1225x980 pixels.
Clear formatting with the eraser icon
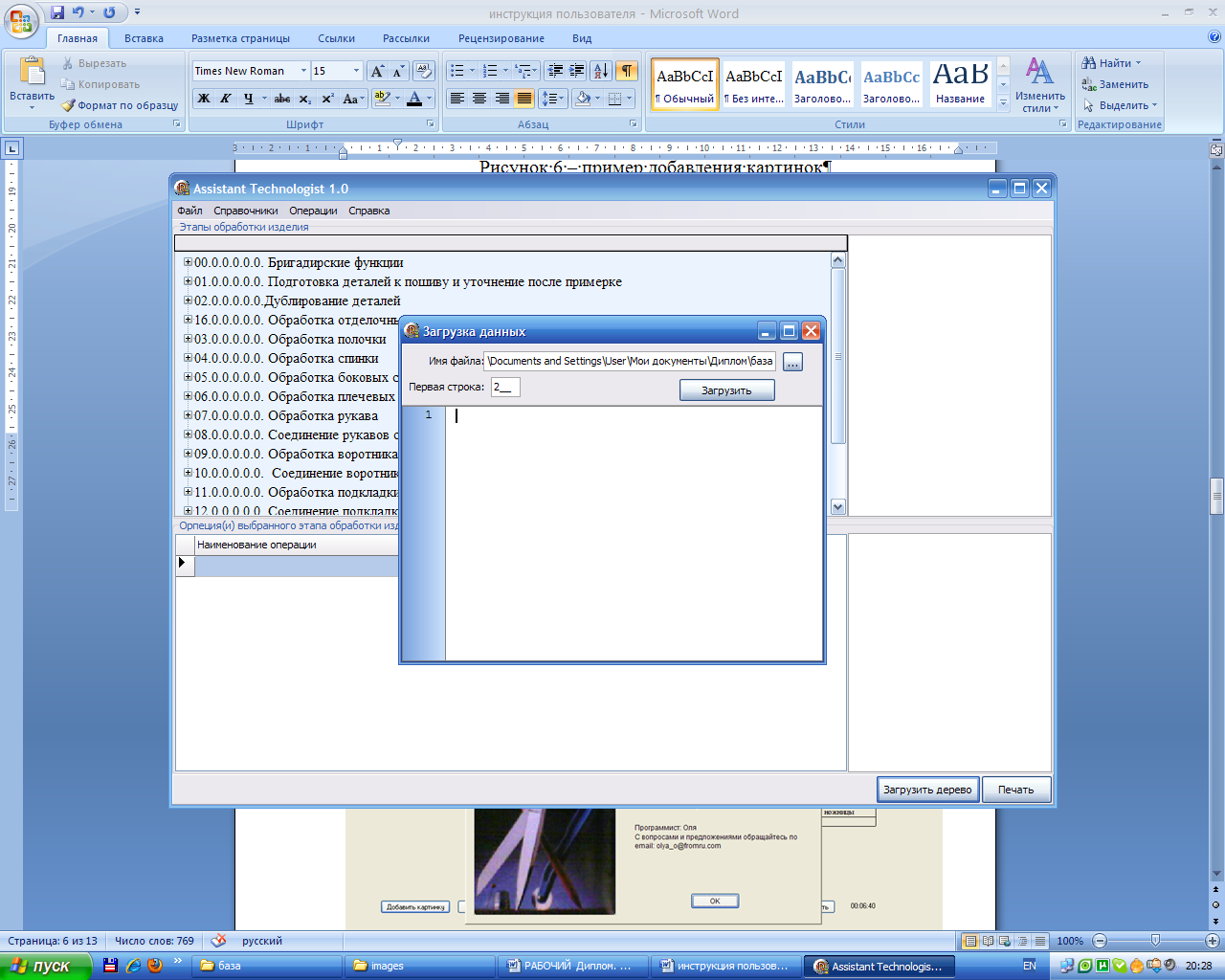pos(425,71)
